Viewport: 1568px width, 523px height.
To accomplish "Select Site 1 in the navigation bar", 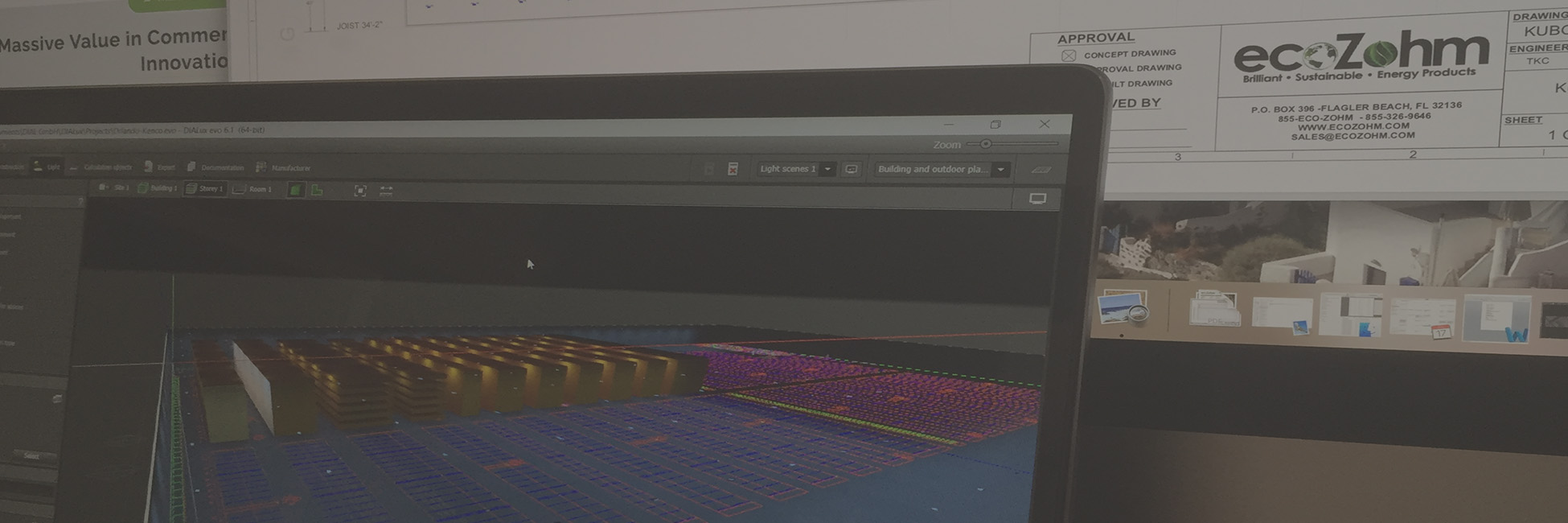I will (x=113, y=187).
